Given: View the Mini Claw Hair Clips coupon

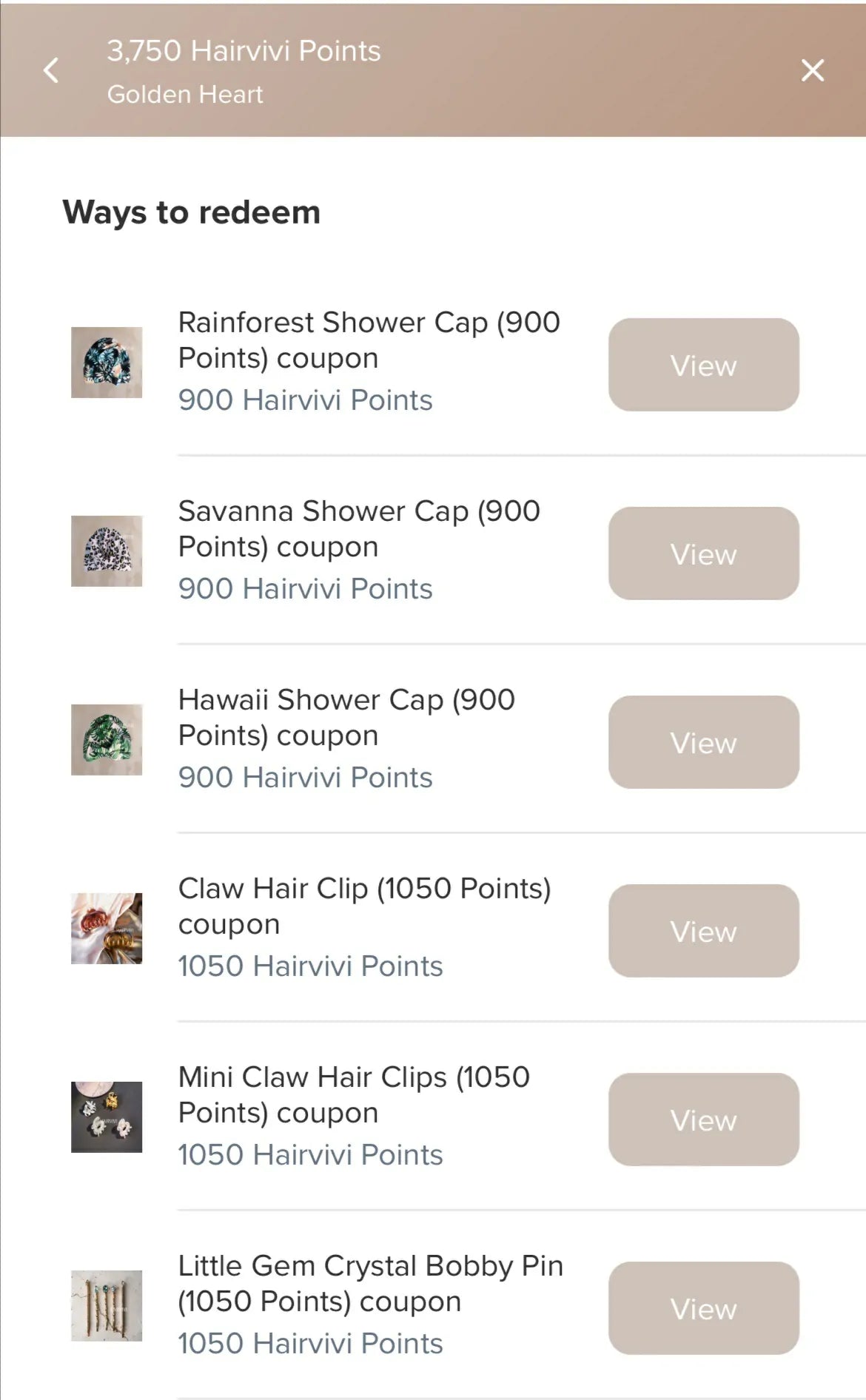Looking at the screenshot, I should coord(703,1120).
